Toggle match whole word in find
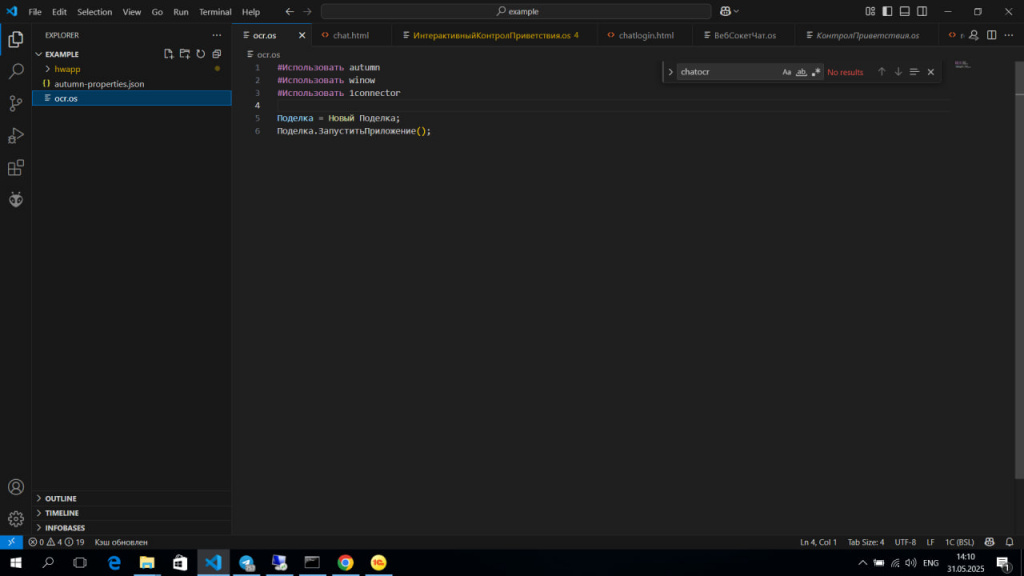Image resolution: width=1024 pixels, height=576 pixels. (x=801, y=72)
